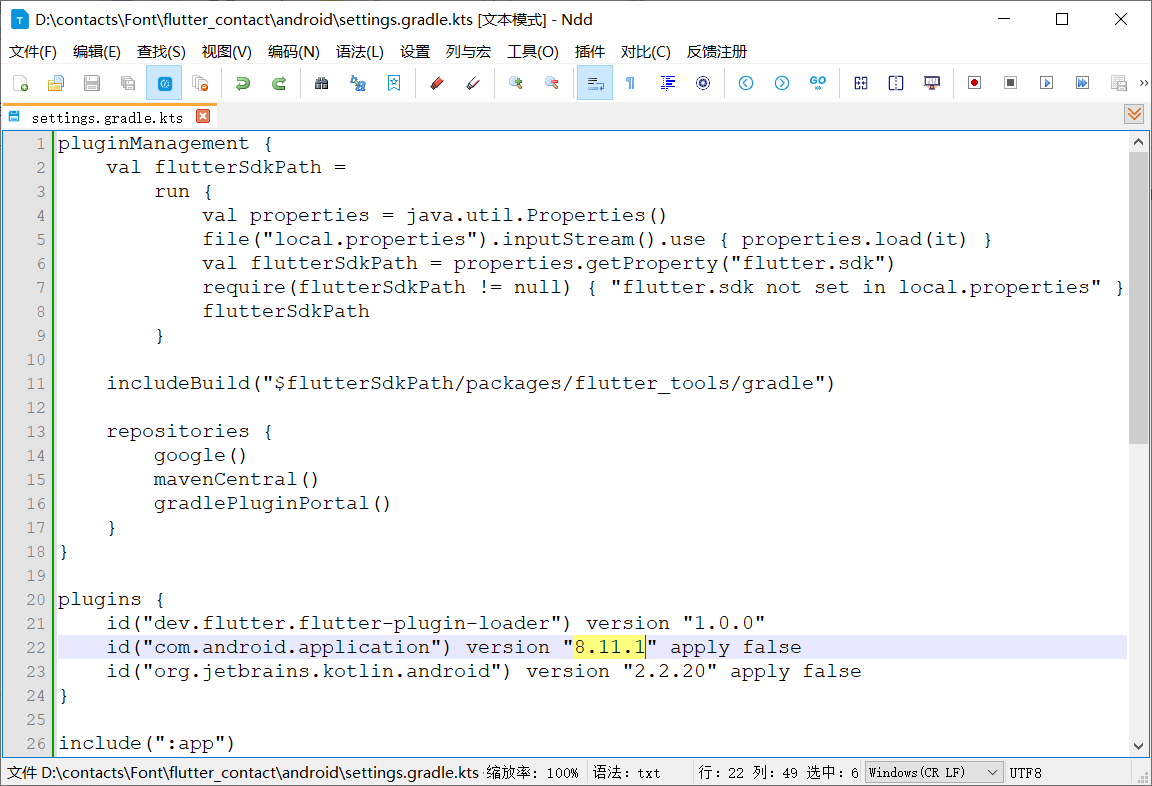Open the 反馈注册 menu
1152x786 pixels.
click(x=716, y=51)
